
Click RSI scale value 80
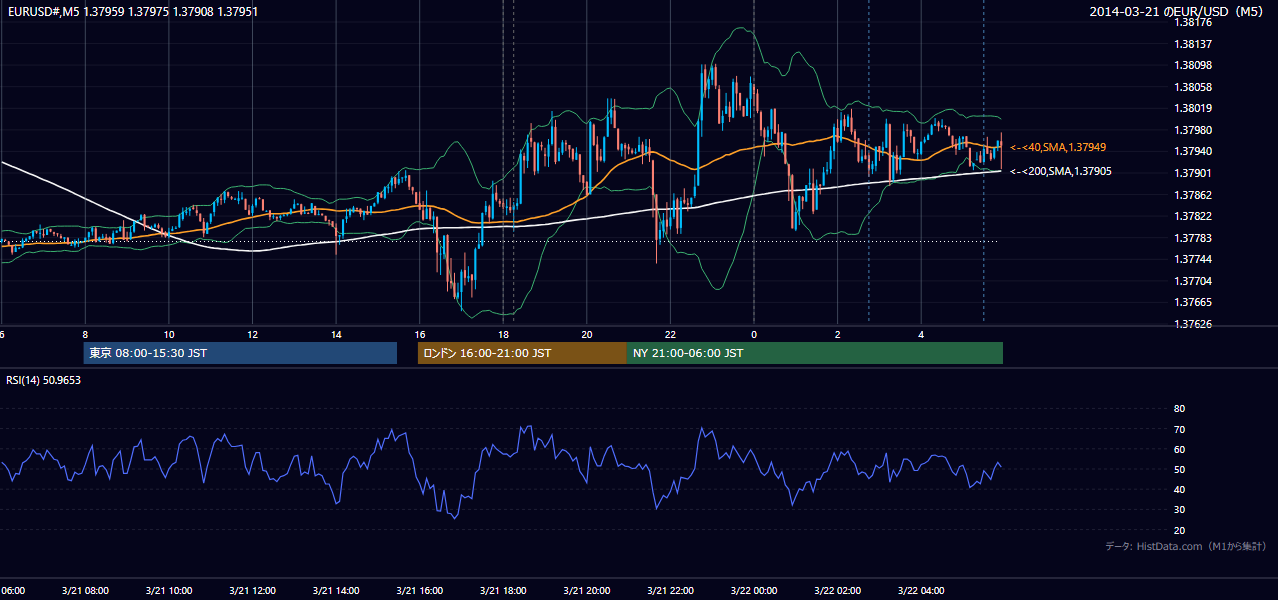click(1179, 409)
